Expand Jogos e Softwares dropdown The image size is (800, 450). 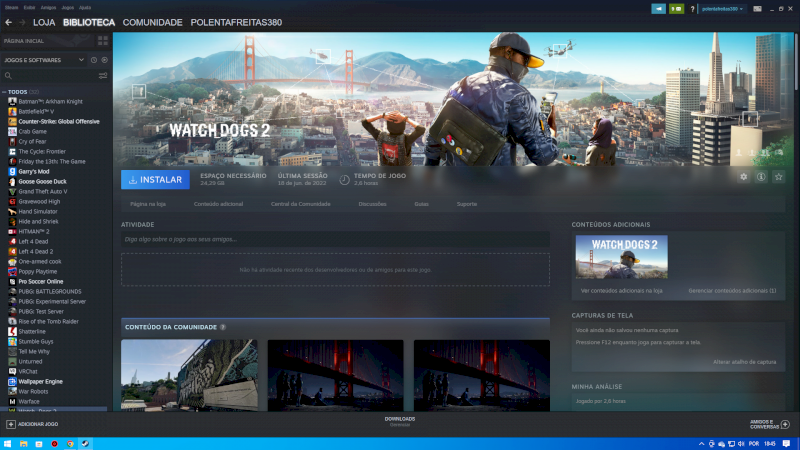click(x=81, y=60)
